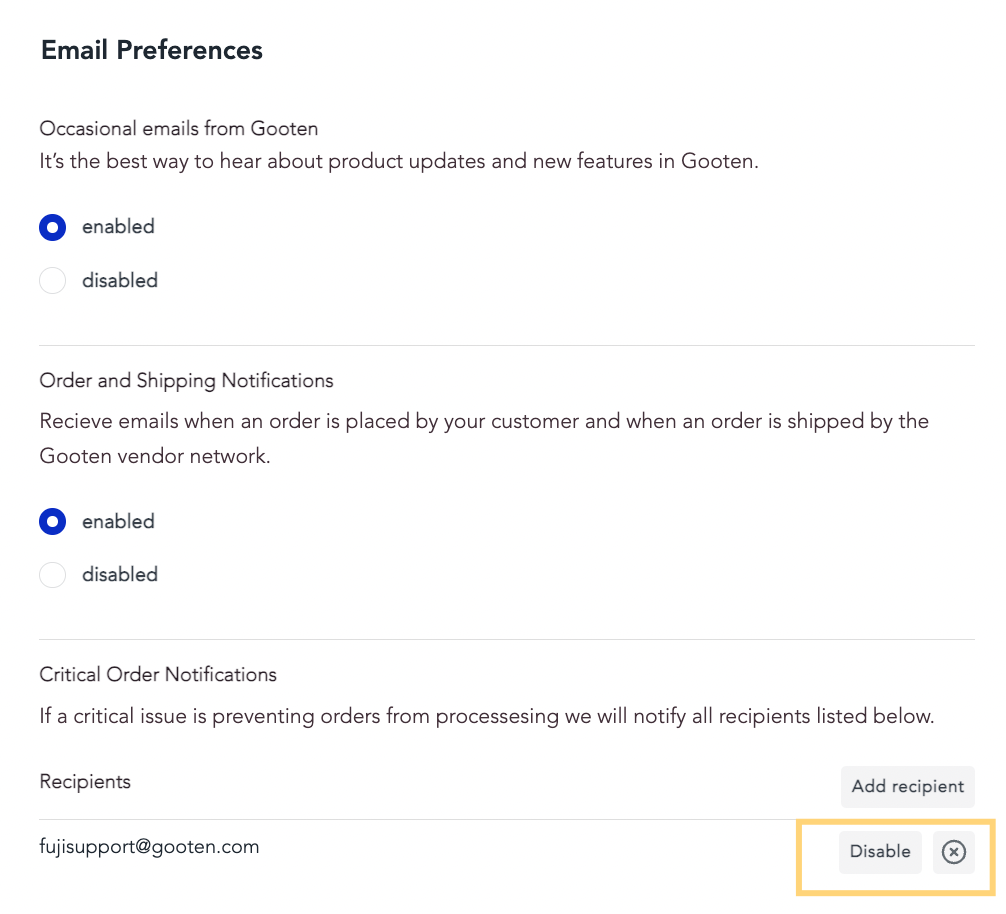Click the 'enabled' label under Occasional emails
Viewport: 1006px width, 914px height.
point(118,227)
